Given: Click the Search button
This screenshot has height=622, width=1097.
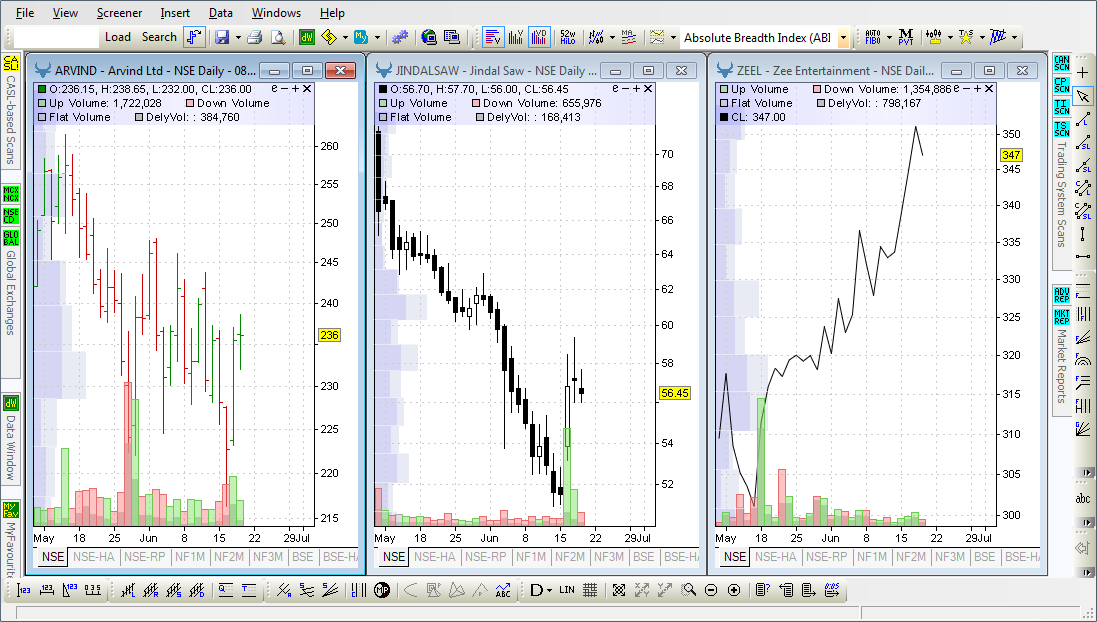Looking at the screenshot, I should coord(159,37).
